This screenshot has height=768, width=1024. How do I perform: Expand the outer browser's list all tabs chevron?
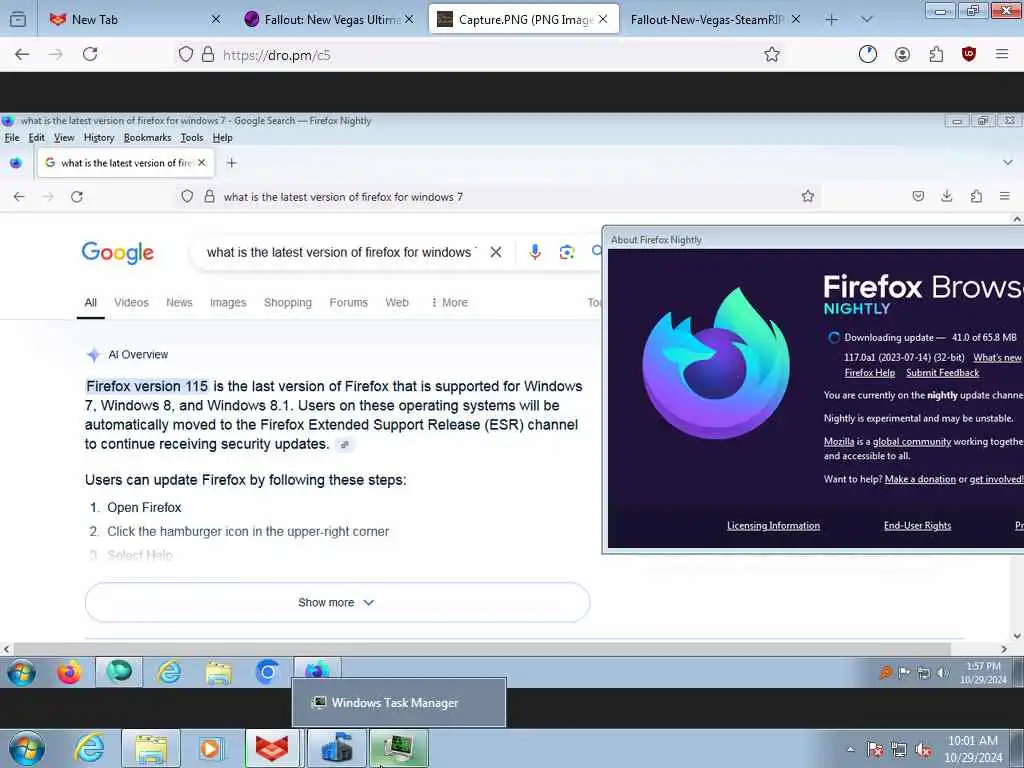point(867,20)
